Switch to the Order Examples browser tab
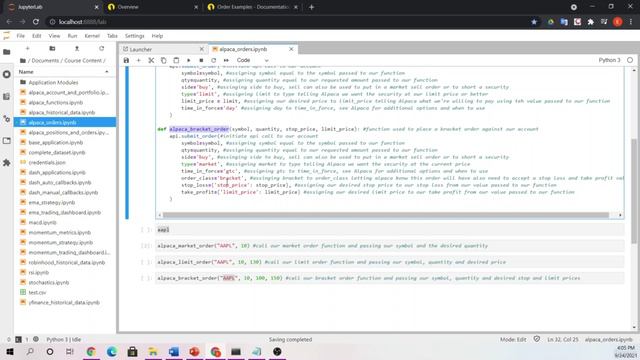 click(252, 7)
